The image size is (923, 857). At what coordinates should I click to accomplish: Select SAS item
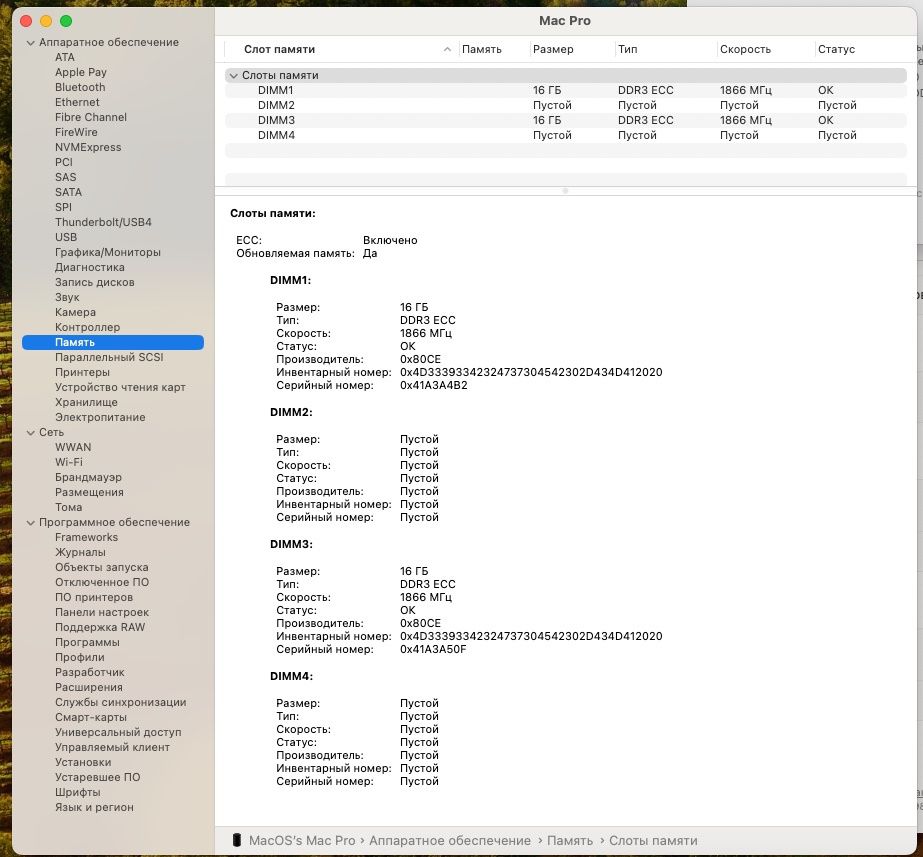coord(65,177)
